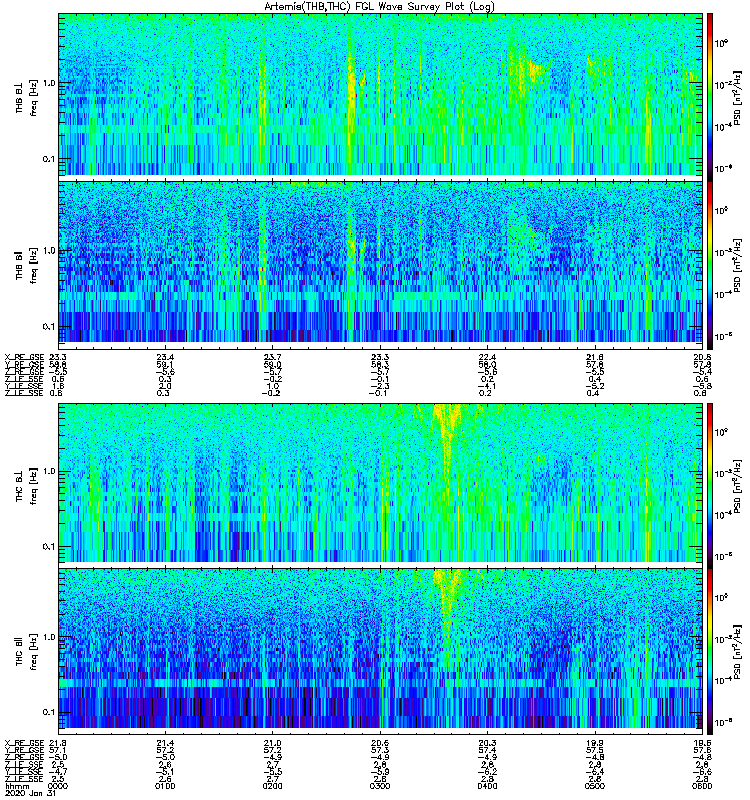Click the PSD [nT²/Hz] label of the topmost color bar
This screenshot has width=750, height=800.
point(738,97)
